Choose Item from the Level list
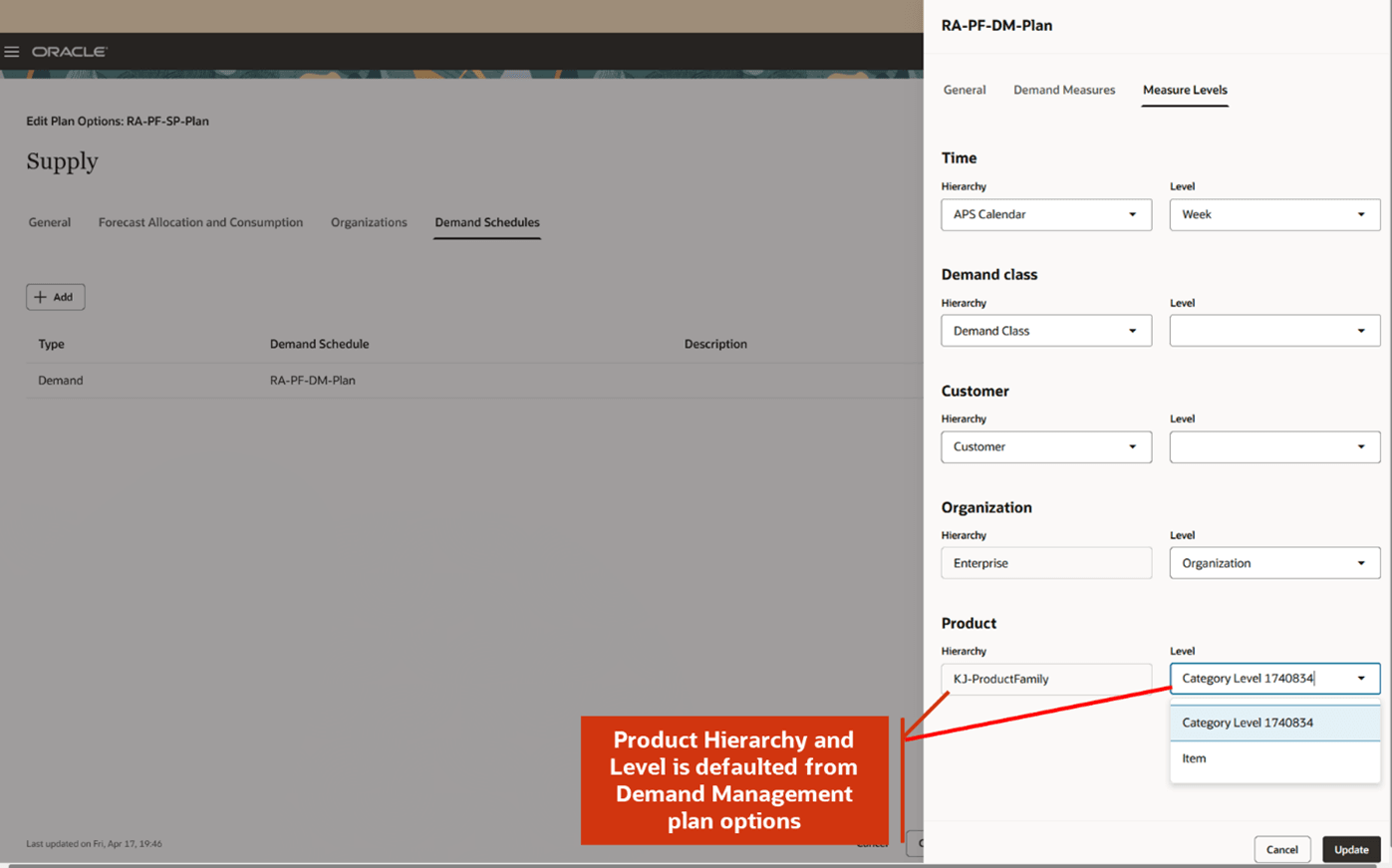The height and width of the screenshot is (868, 1392). click(x=1274, y=758)
